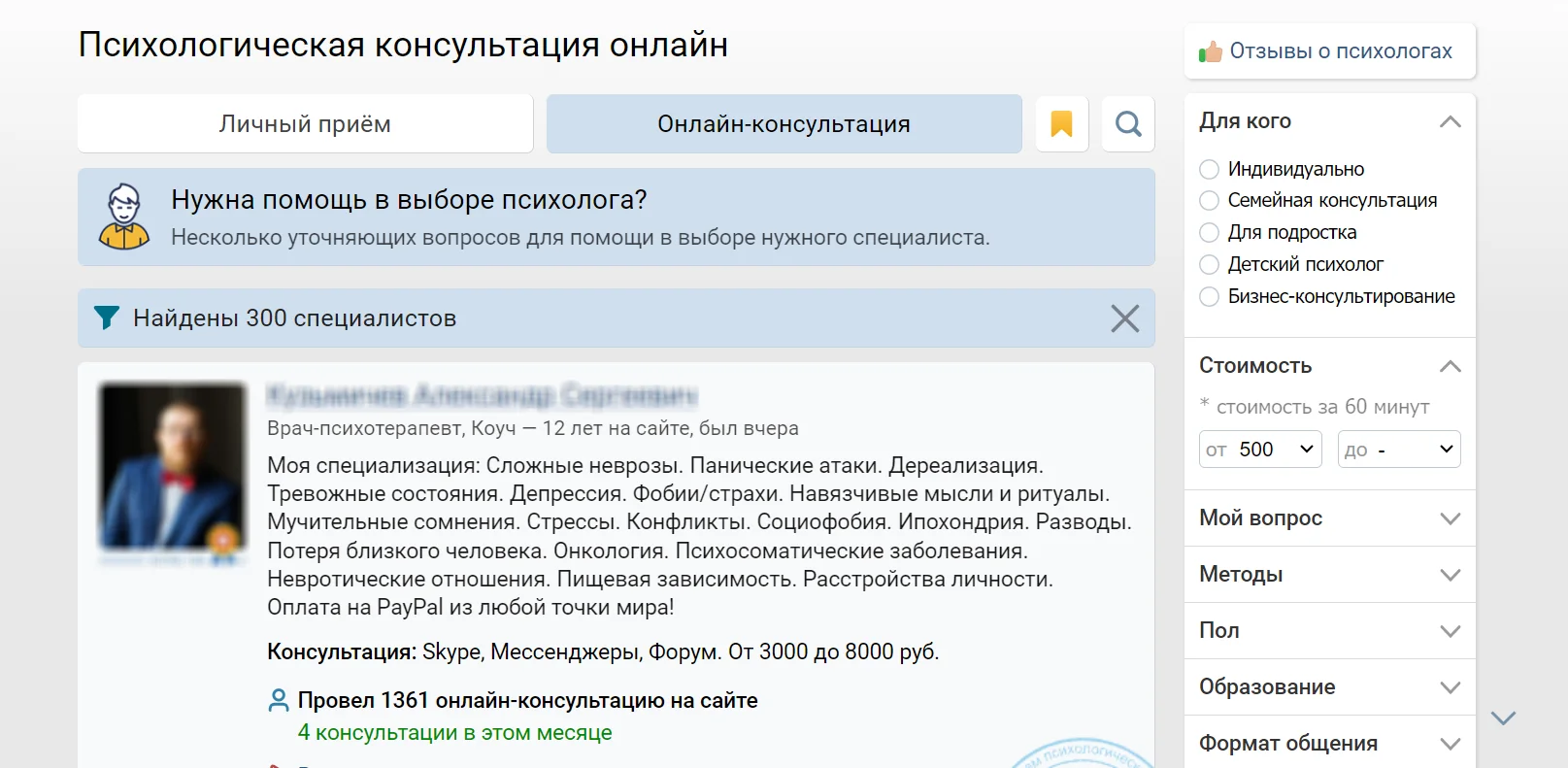Viewport: 1568px width, 768px height.
Task: Expand the Пол filter section
Action: point(1330,631)
